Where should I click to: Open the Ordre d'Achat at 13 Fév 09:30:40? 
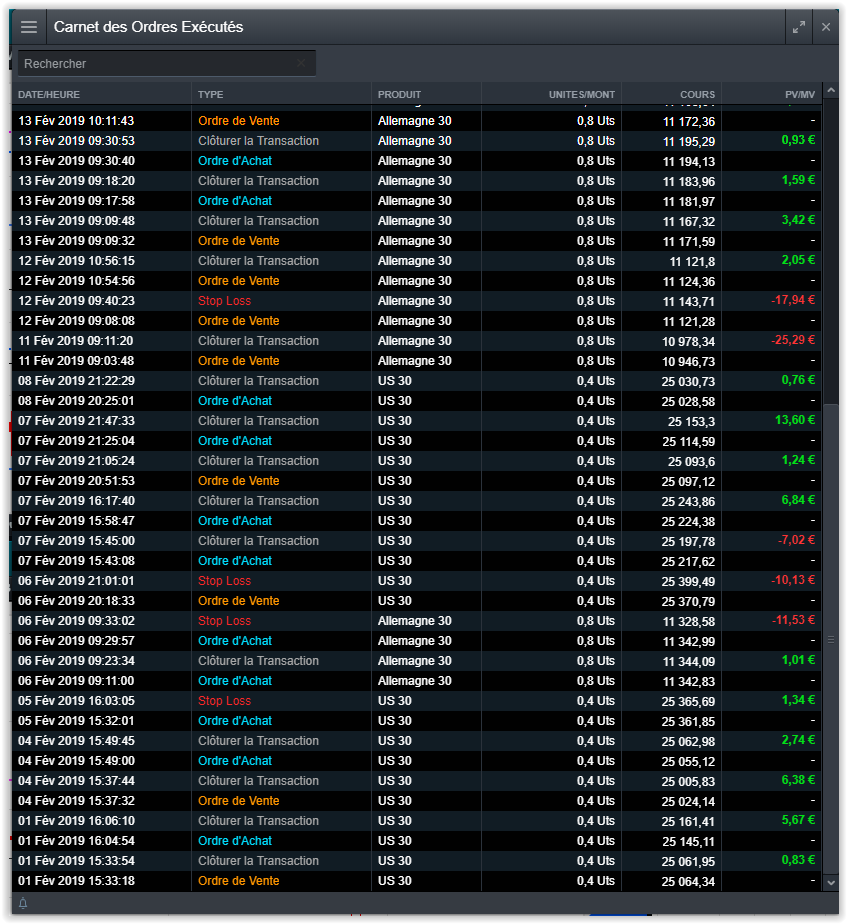click(x=235, y=161)
